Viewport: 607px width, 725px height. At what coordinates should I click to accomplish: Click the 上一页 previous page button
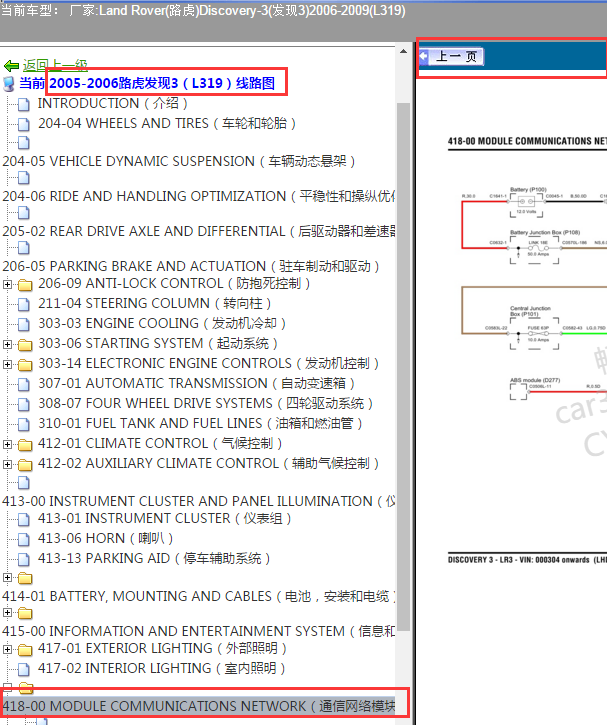tap(451, 56)
